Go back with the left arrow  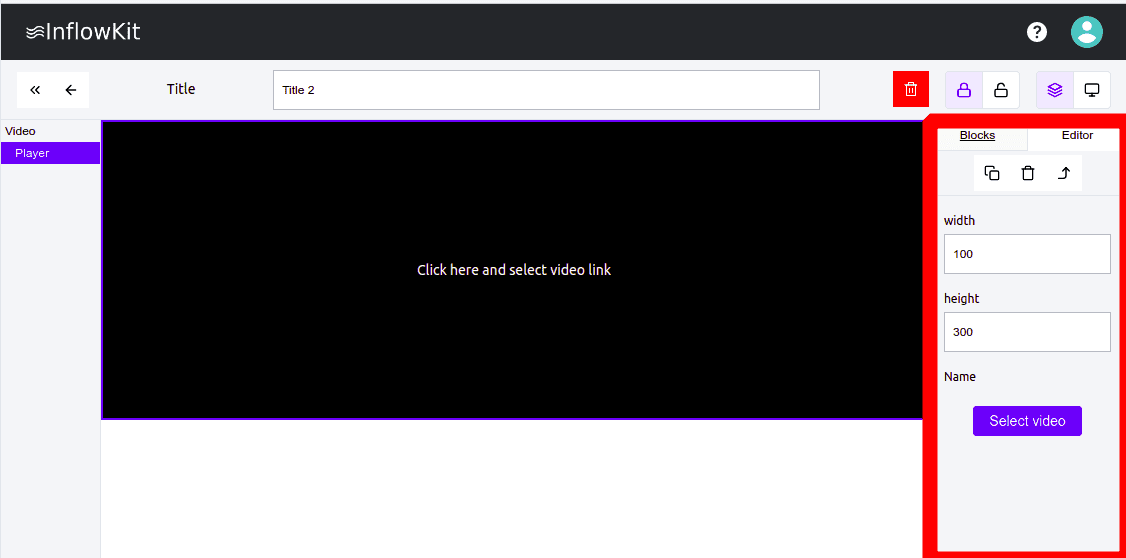coord(71,90)
